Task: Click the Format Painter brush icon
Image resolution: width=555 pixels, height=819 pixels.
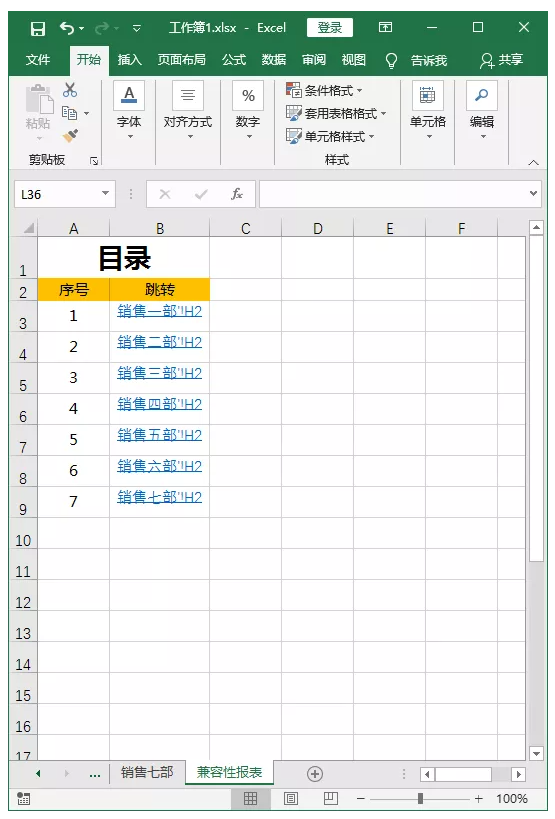Action: [x=70, y=136]
